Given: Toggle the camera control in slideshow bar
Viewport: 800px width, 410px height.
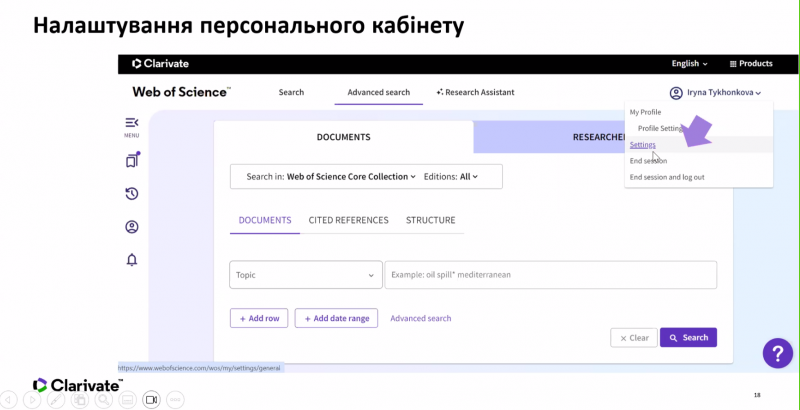Looking at the screenshot, I should tap(152, 400).
